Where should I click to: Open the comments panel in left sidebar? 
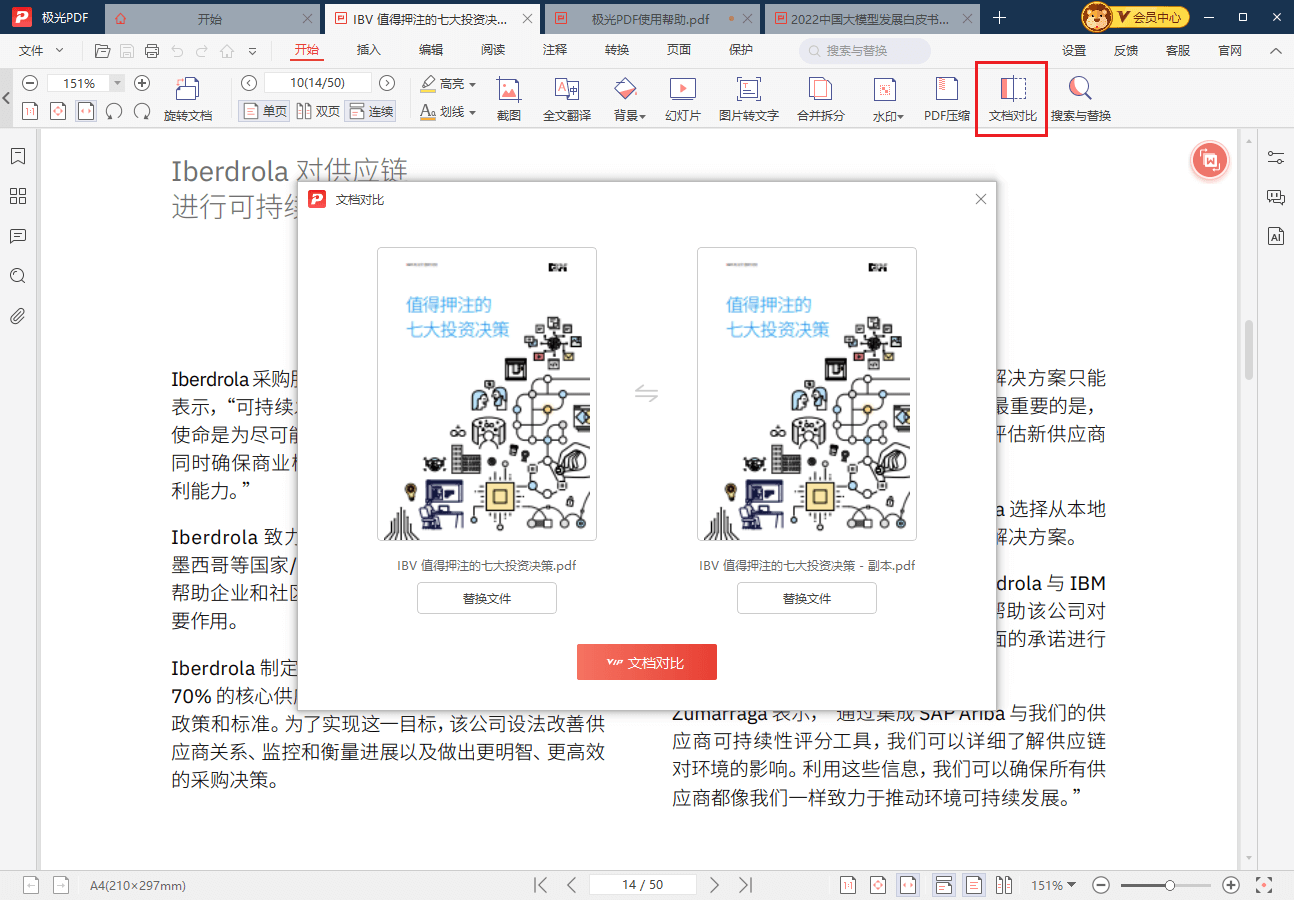(17, 237)
